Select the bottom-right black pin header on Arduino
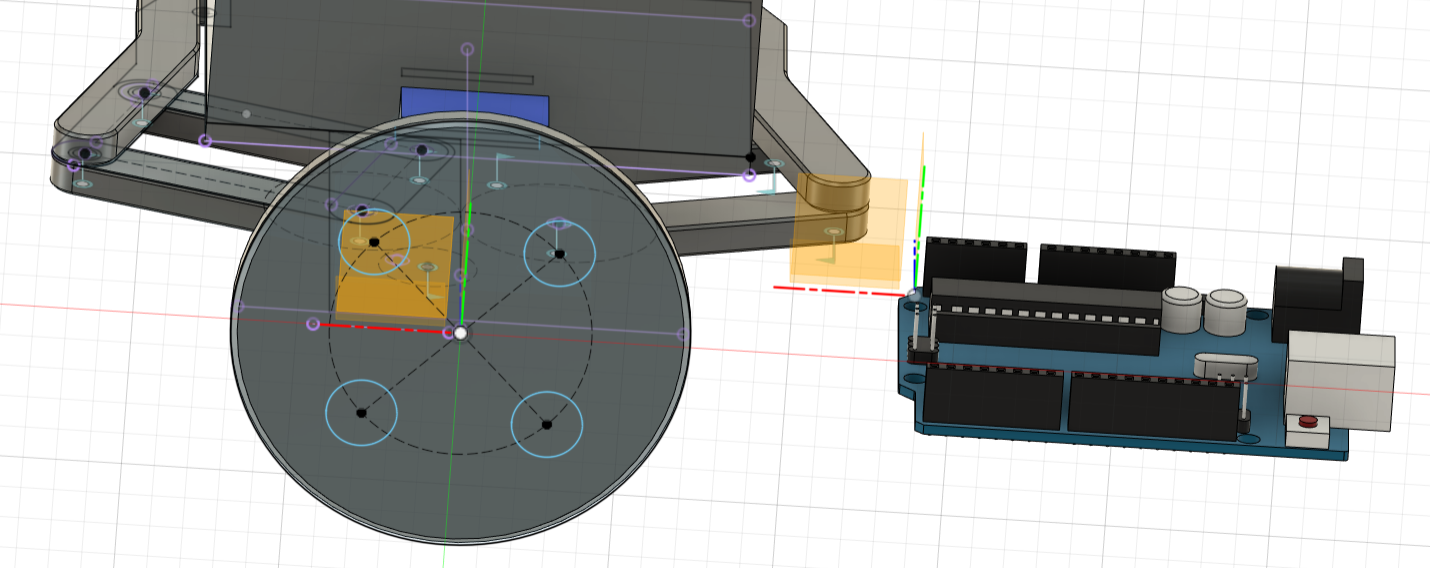 [1154, 406]
